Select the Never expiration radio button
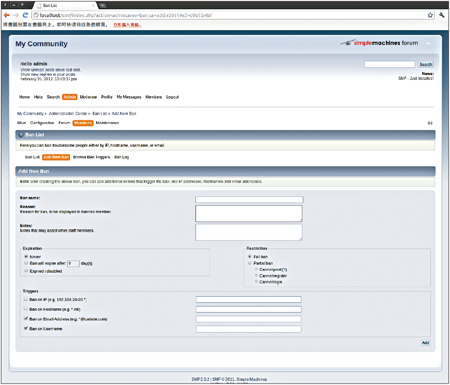 pyautogui.click(x=26, y=257)
